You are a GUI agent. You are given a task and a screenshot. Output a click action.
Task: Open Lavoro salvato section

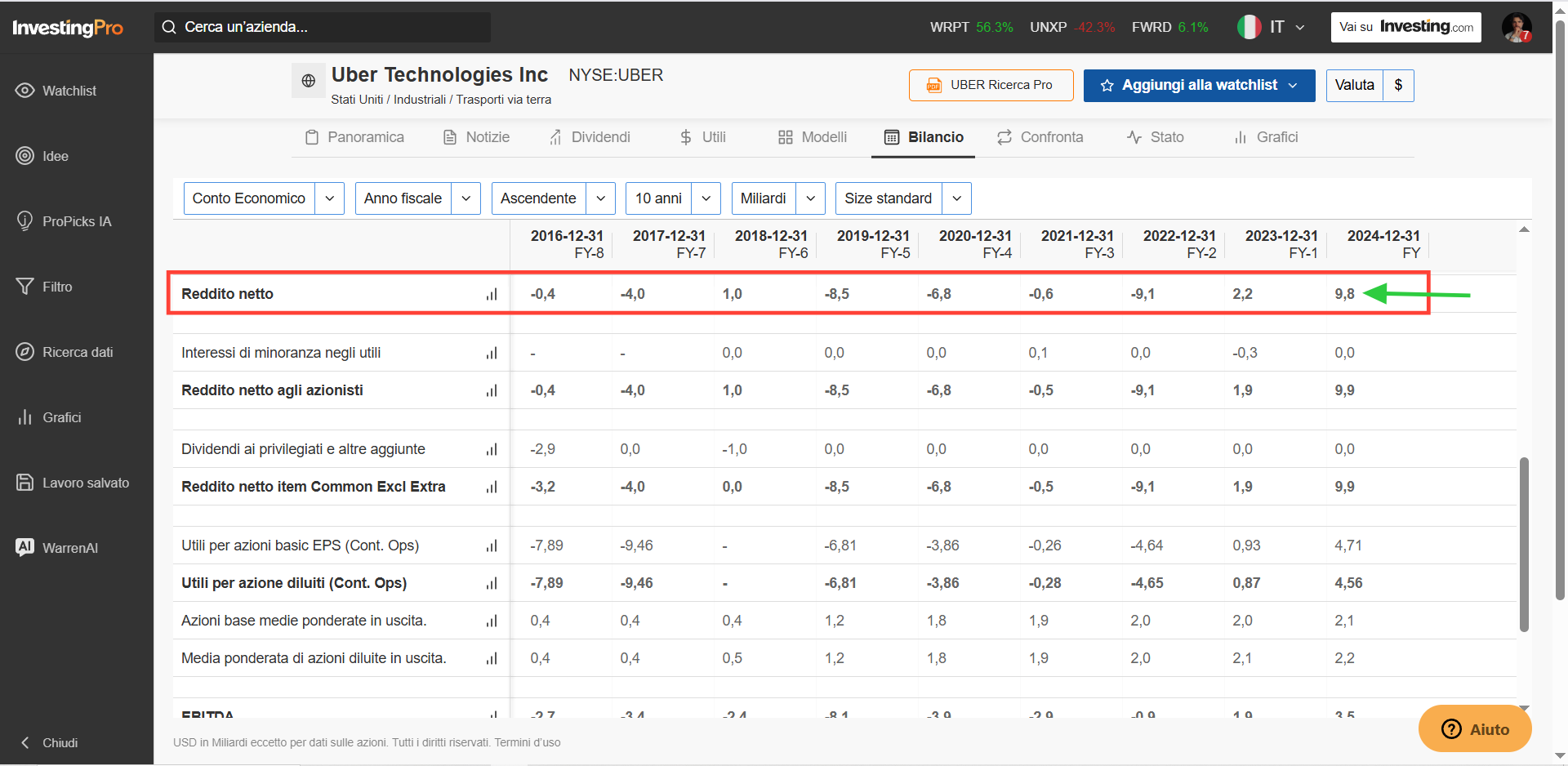point(73,483)
